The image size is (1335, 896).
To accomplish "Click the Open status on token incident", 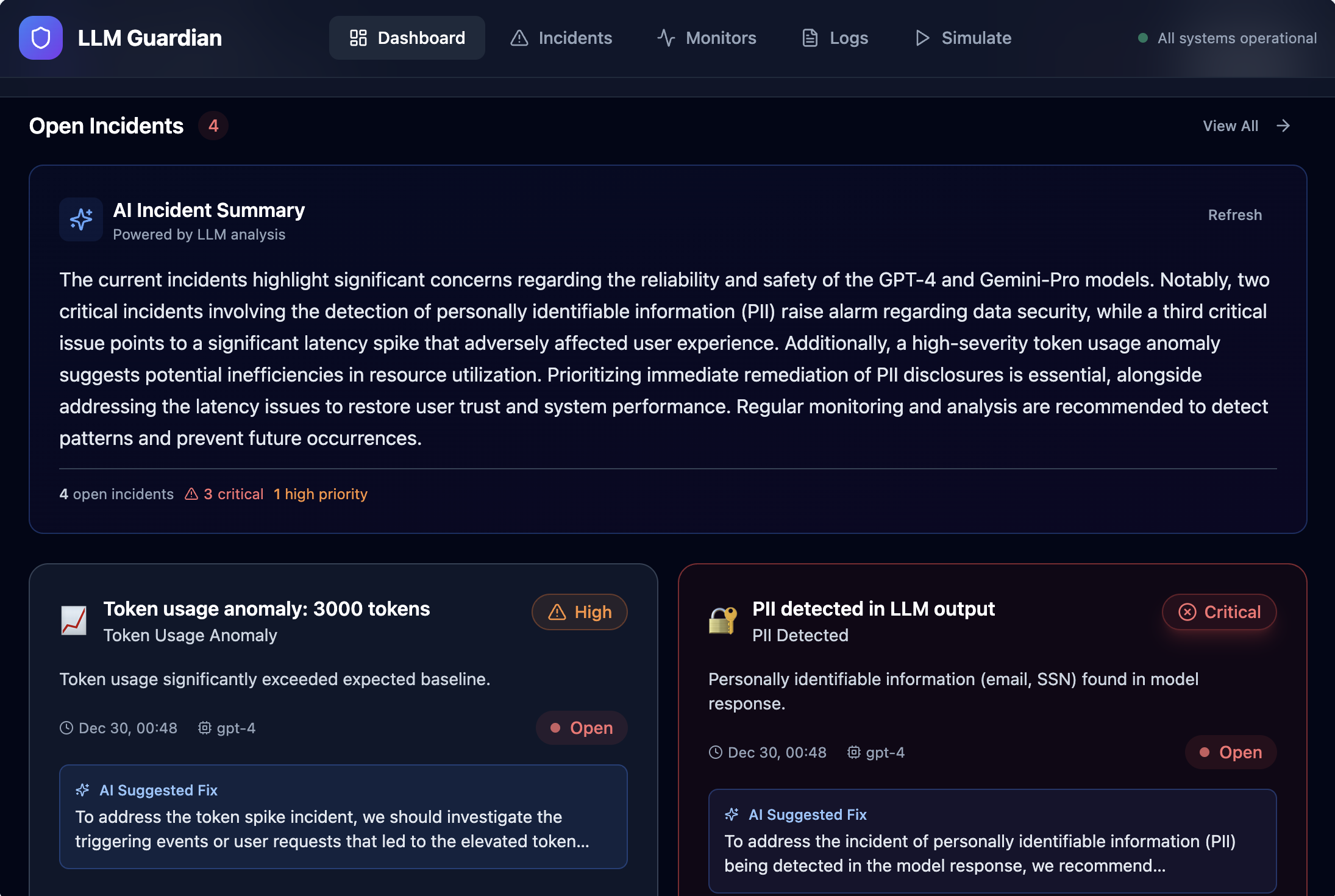I will coord(581,728).
